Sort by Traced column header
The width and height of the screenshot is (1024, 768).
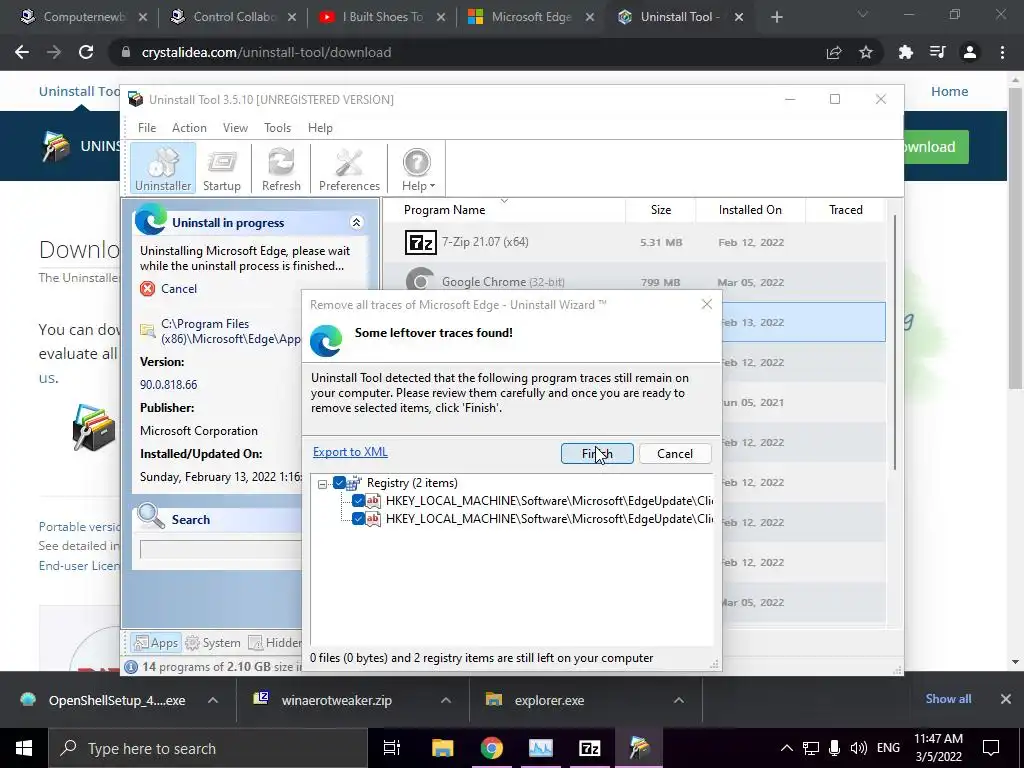coord(846,210)
